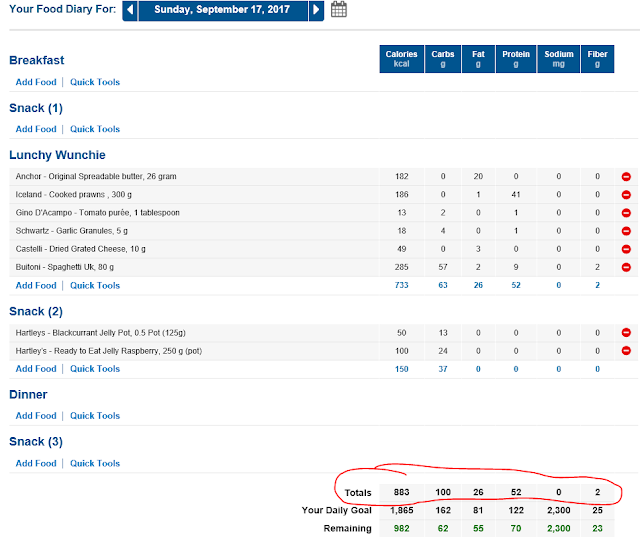
Task: Remove Iceland Cooked prawns entry
Action: coord(626,195)
